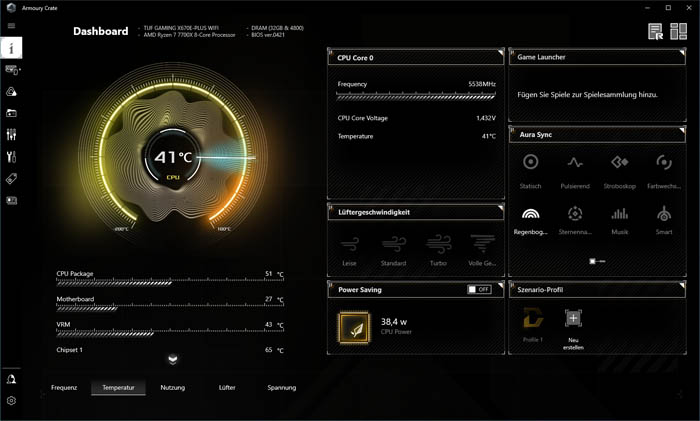Screen dimensions: 700x421
Task: Switch to the Temperatur tab
Action: pos(118,388)
